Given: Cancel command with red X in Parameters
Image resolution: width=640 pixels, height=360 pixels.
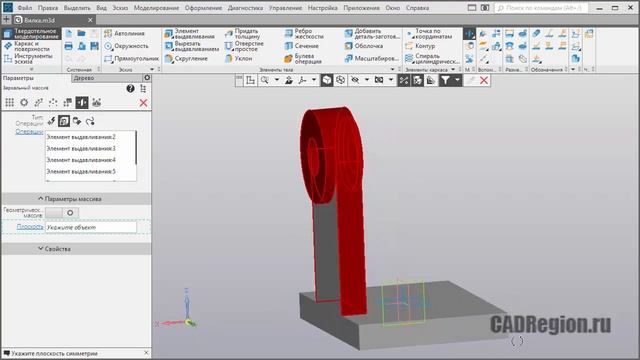Looking at the screenshot, I should 143,102.
